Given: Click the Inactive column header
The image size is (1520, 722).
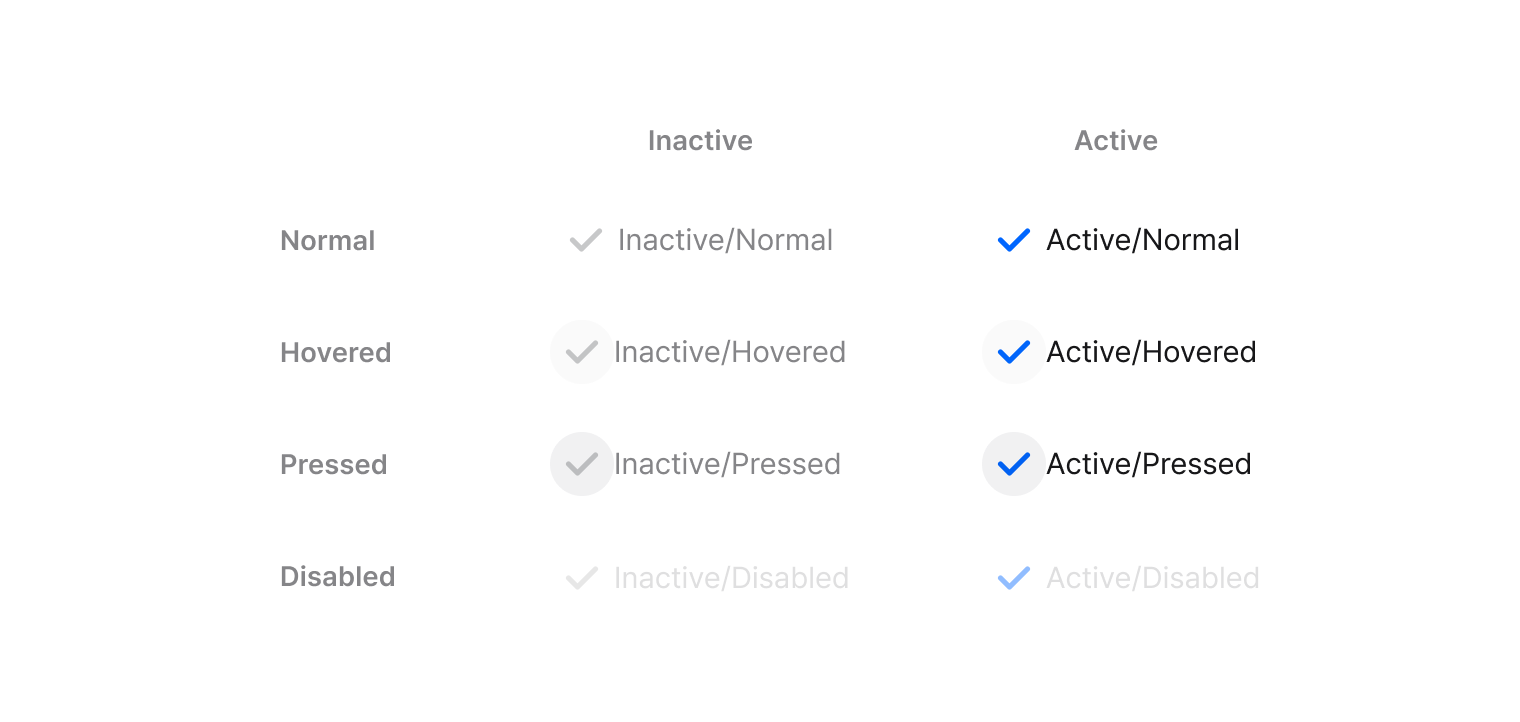Looking at the screenshot, I should pyautogui.click(x=700, y=141).
